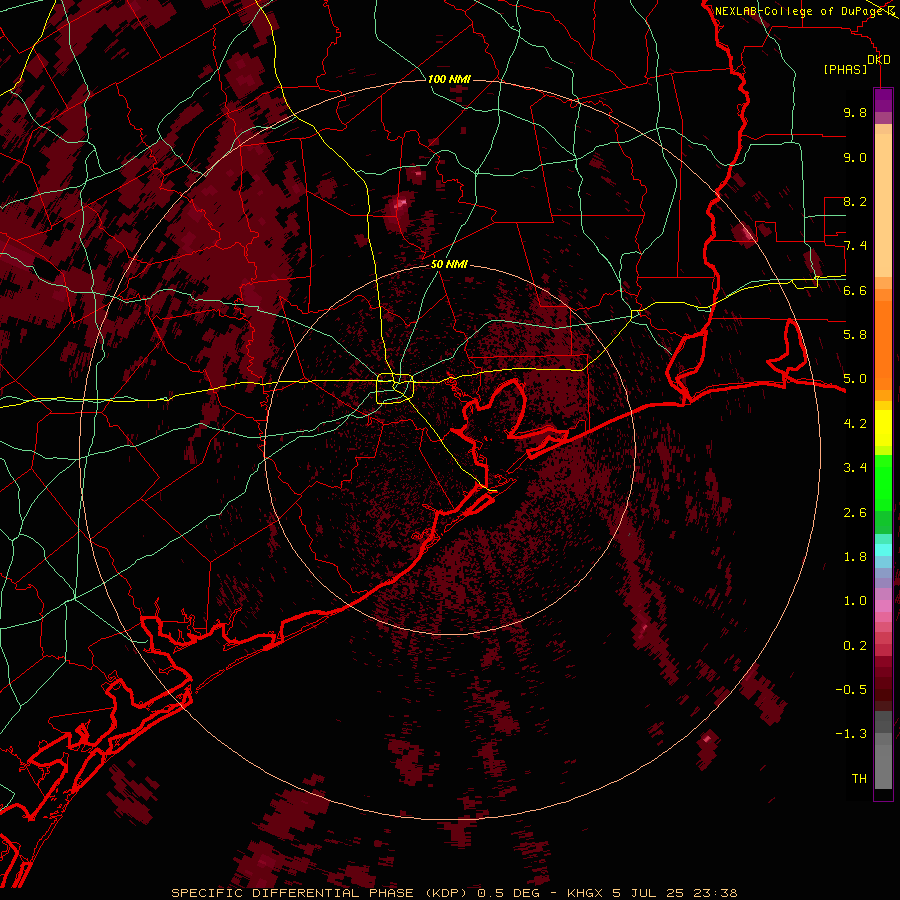Screen dimensions: 900x900
Task: Pick the cyan segment of the color bar
Action: click(883, 550)
